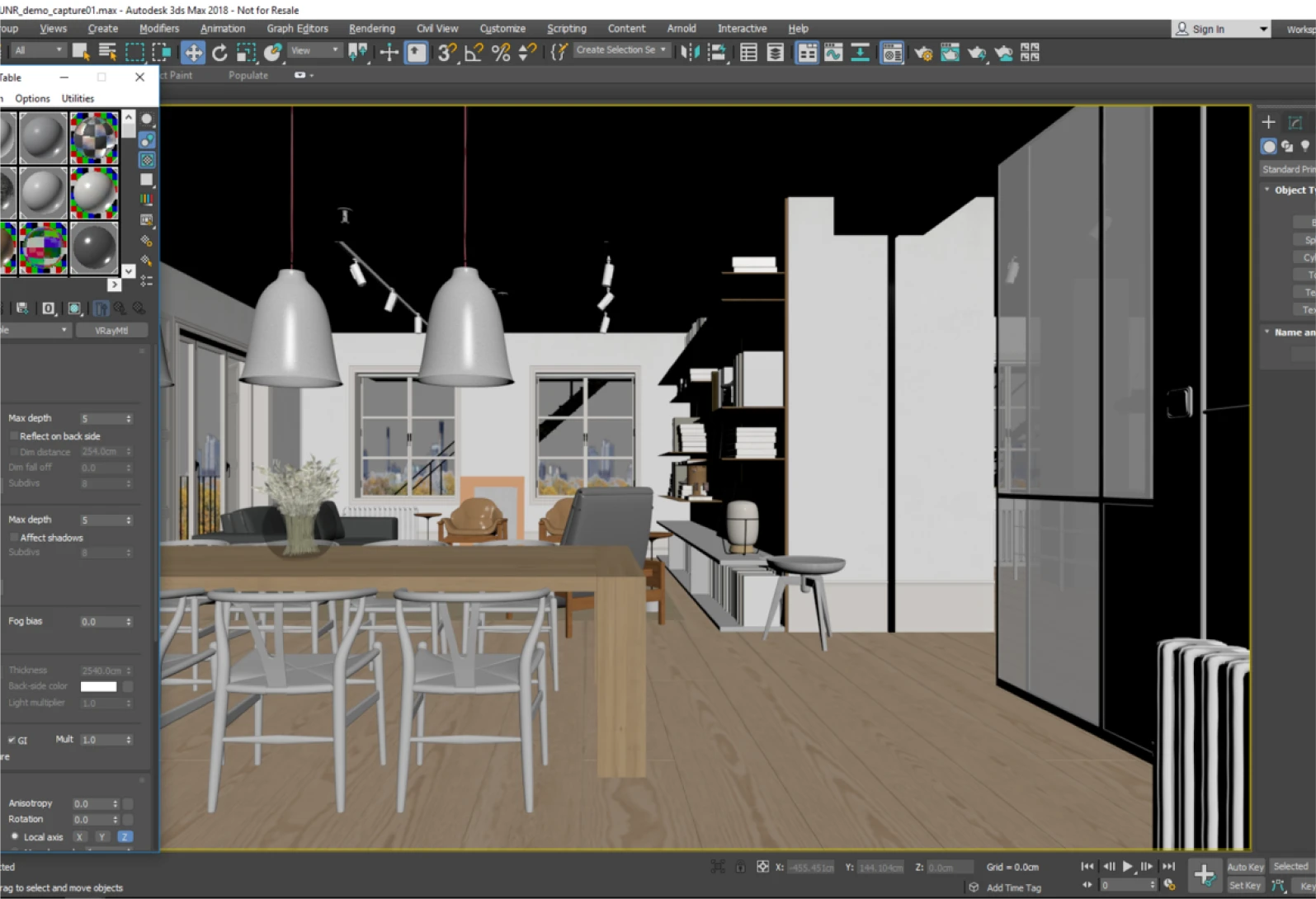Viewport: 1316px width, 899px height.
Task: Click the Align tool icon
Action: [717, 53]
